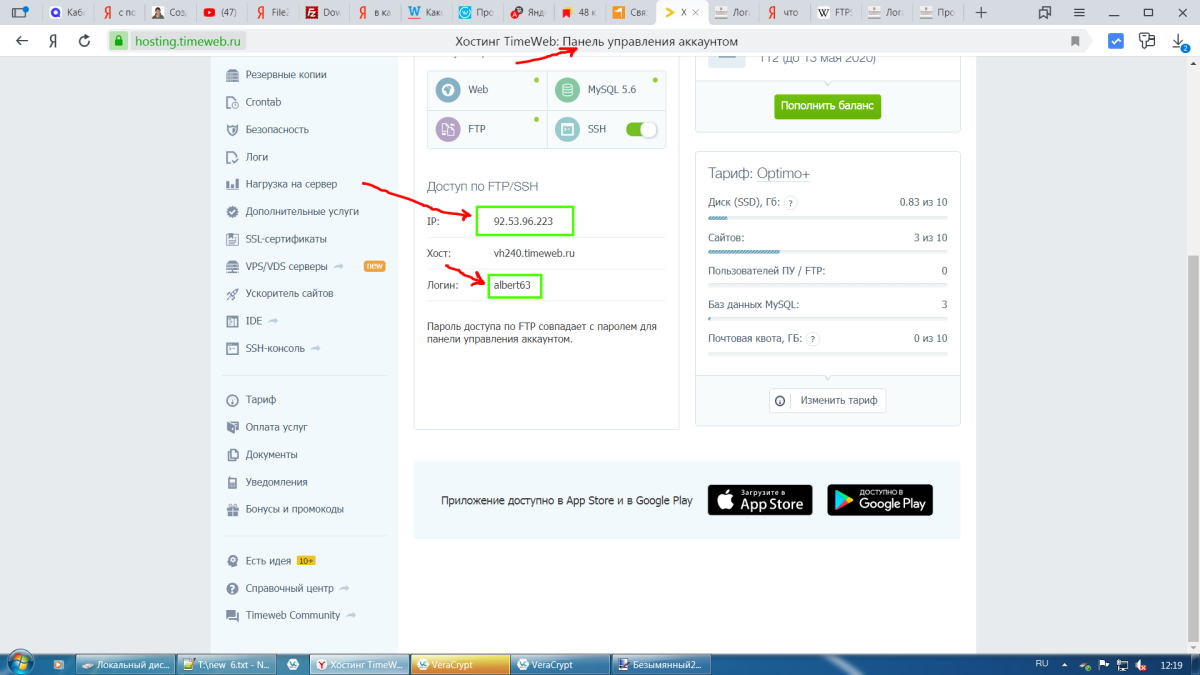Image resolution: width=1200 pixels, height=675 pixels.
Task: Click the 12:19 system clock
Action: pos(1172,664)
